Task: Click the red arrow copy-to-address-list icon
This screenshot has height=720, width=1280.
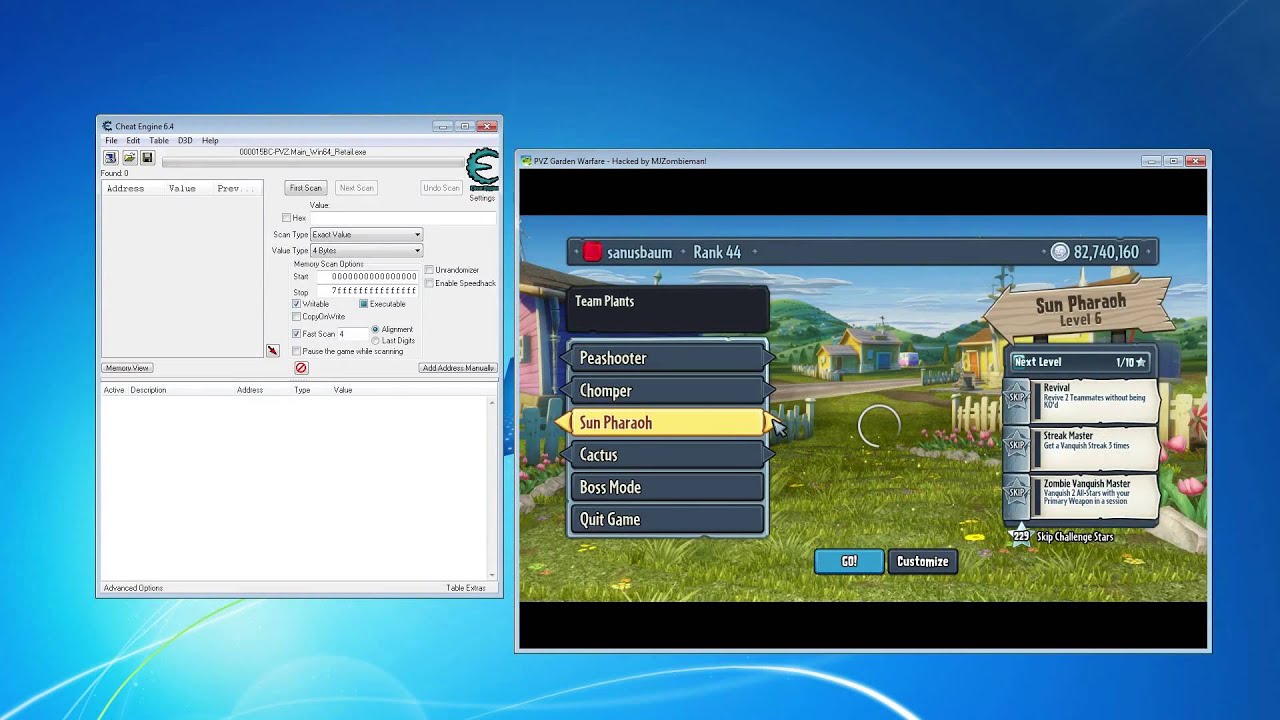Action: pyautogui.click(x=272, y=351)
